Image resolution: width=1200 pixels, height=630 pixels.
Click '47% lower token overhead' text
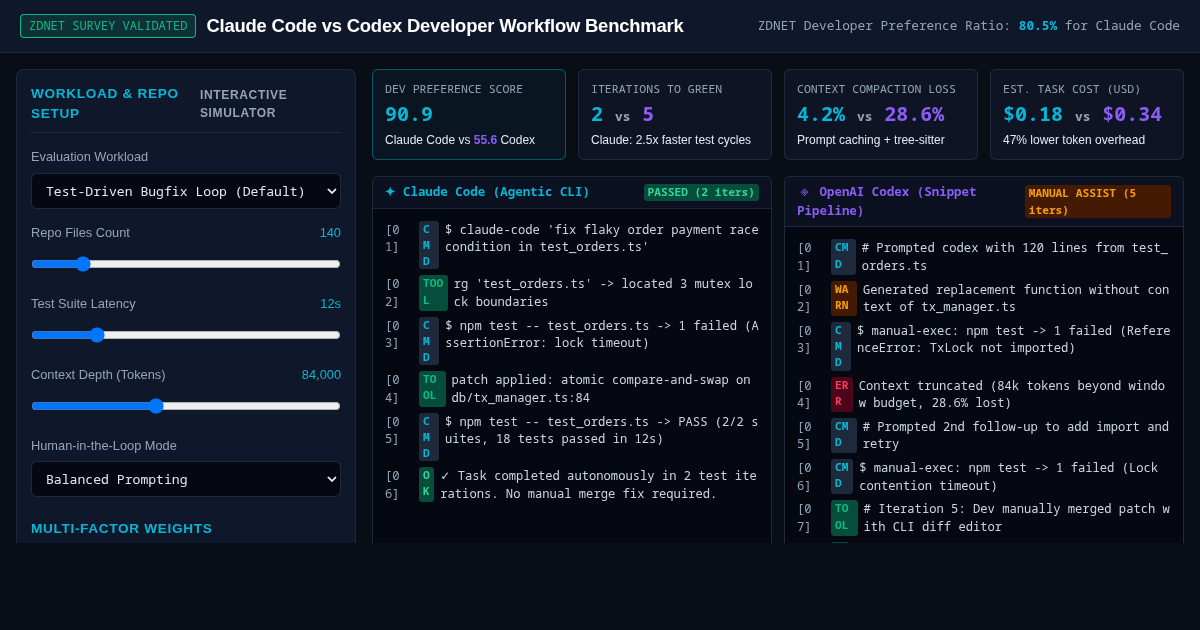(x=1074, y=140)
